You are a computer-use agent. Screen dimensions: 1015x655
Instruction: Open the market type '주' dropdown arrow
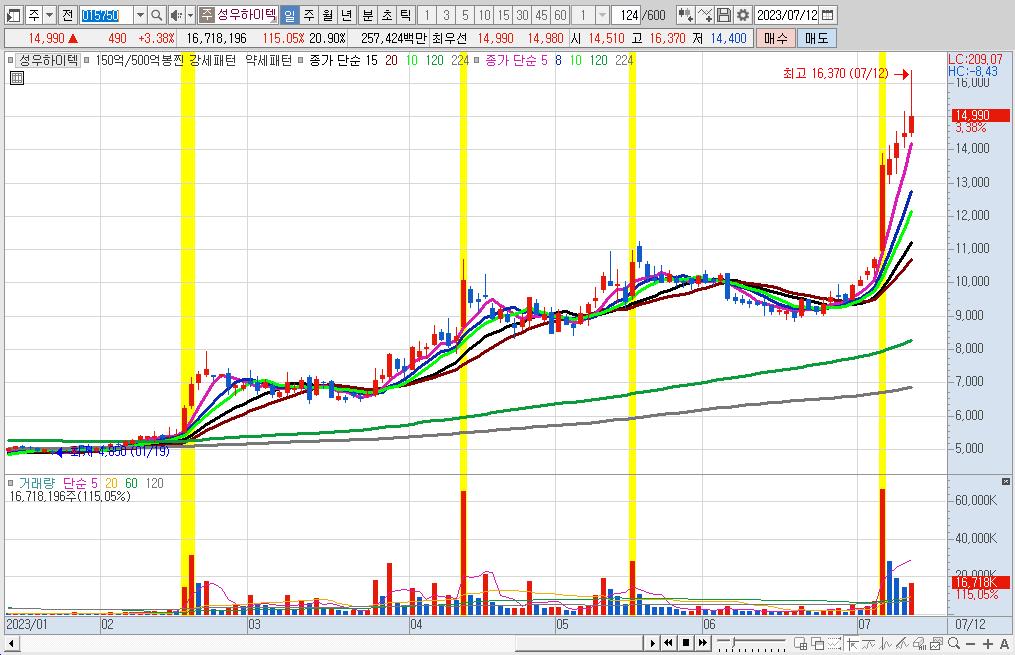[x=49, y=15]
